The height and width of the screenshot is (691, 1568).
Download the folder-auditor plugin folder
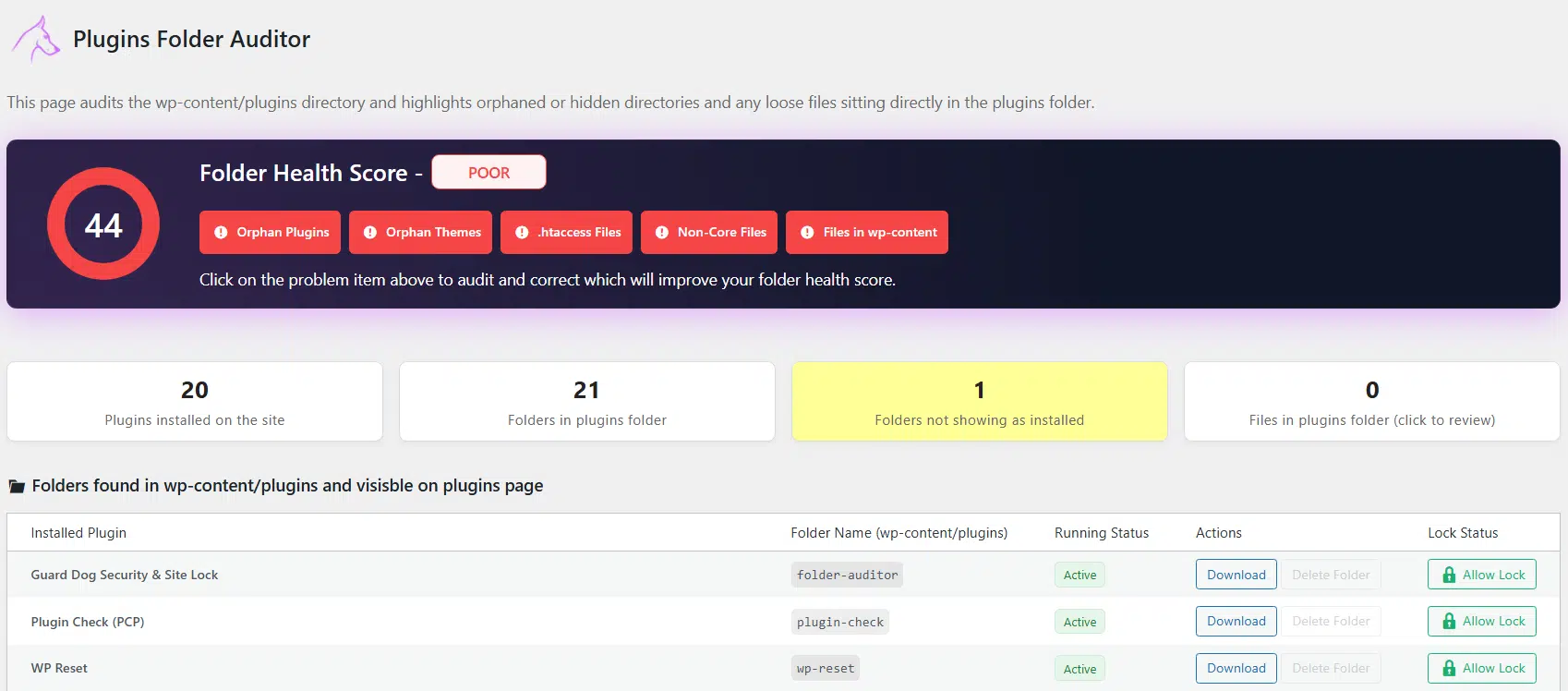coord(1236,575)
